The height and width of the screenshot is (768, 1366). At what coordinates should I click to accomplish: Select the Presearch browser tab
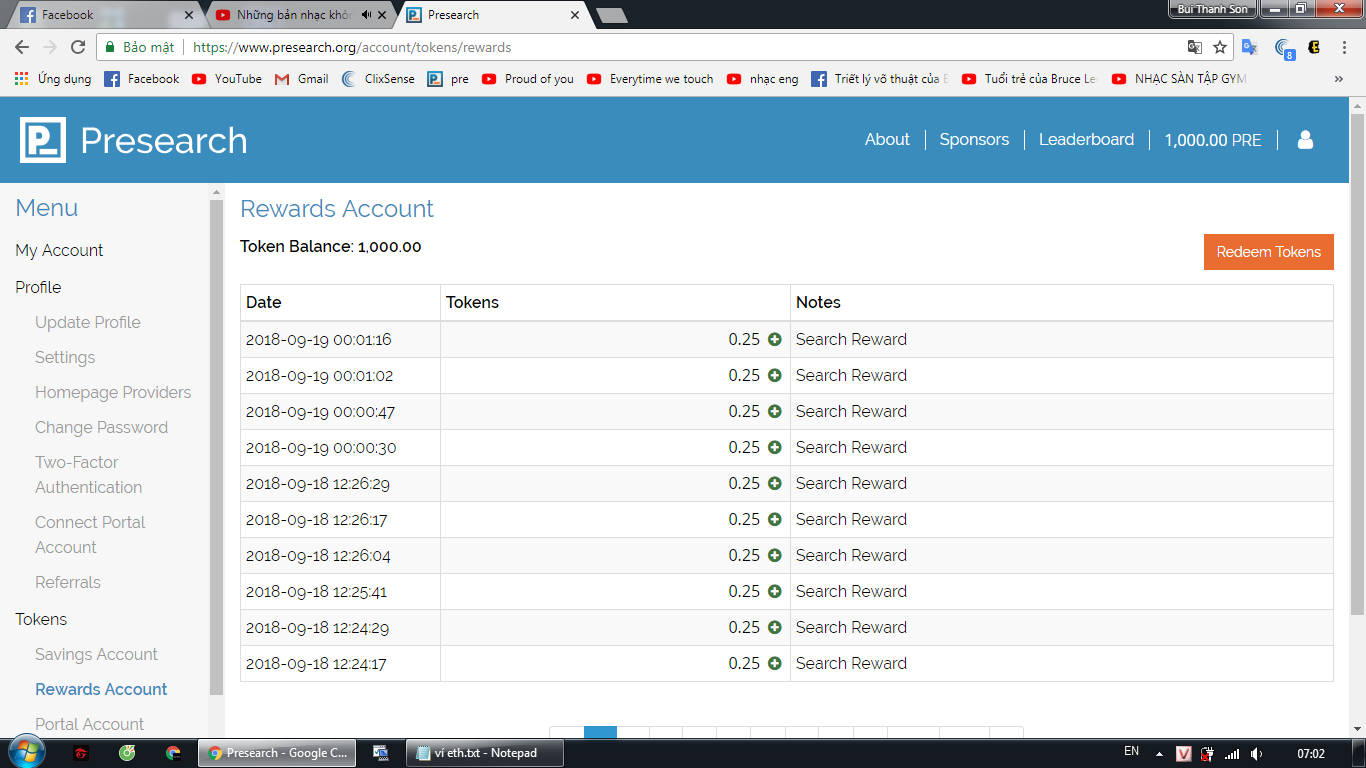494,15
